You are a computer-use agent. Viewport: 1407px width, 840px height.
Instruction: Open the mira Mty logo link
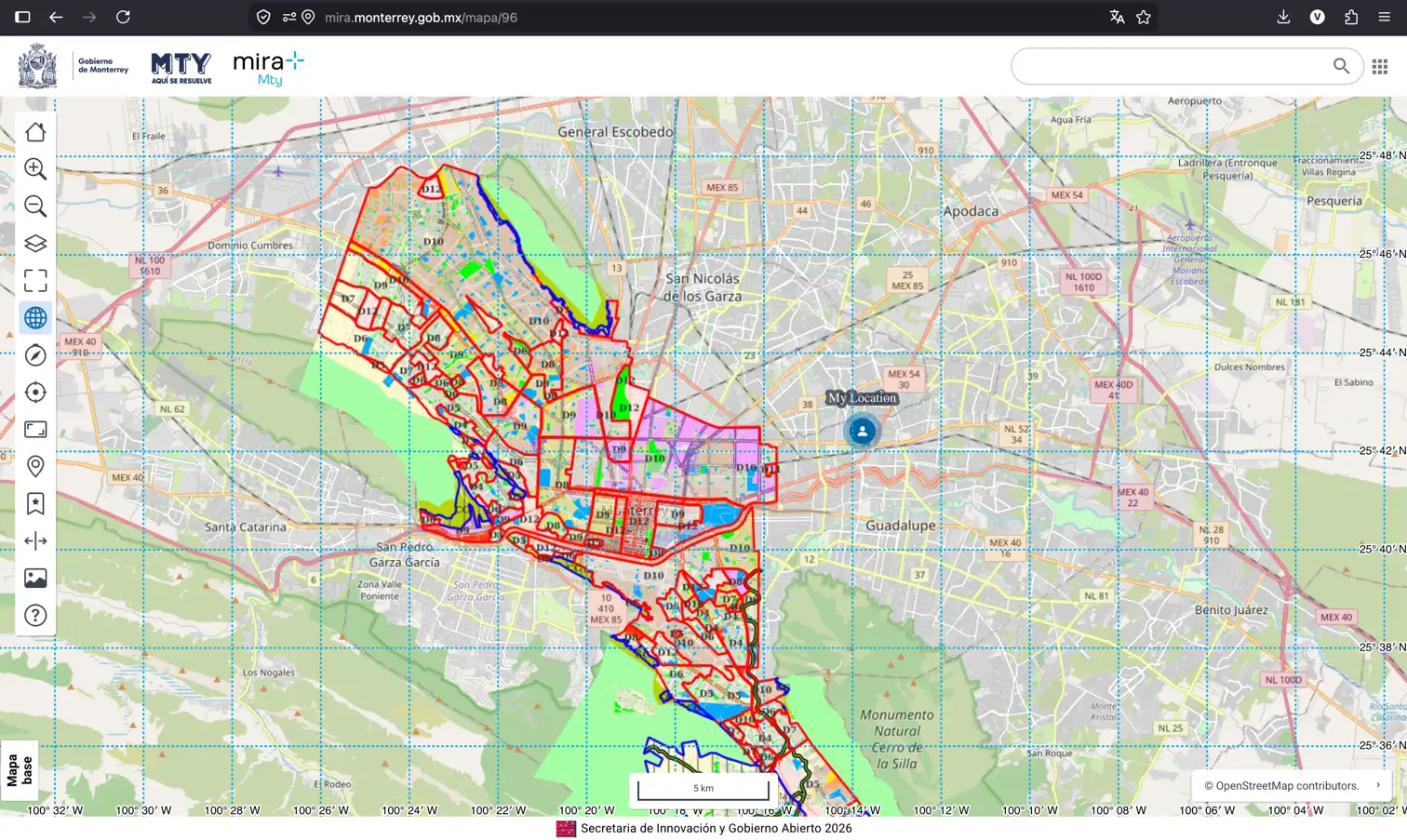268,68
